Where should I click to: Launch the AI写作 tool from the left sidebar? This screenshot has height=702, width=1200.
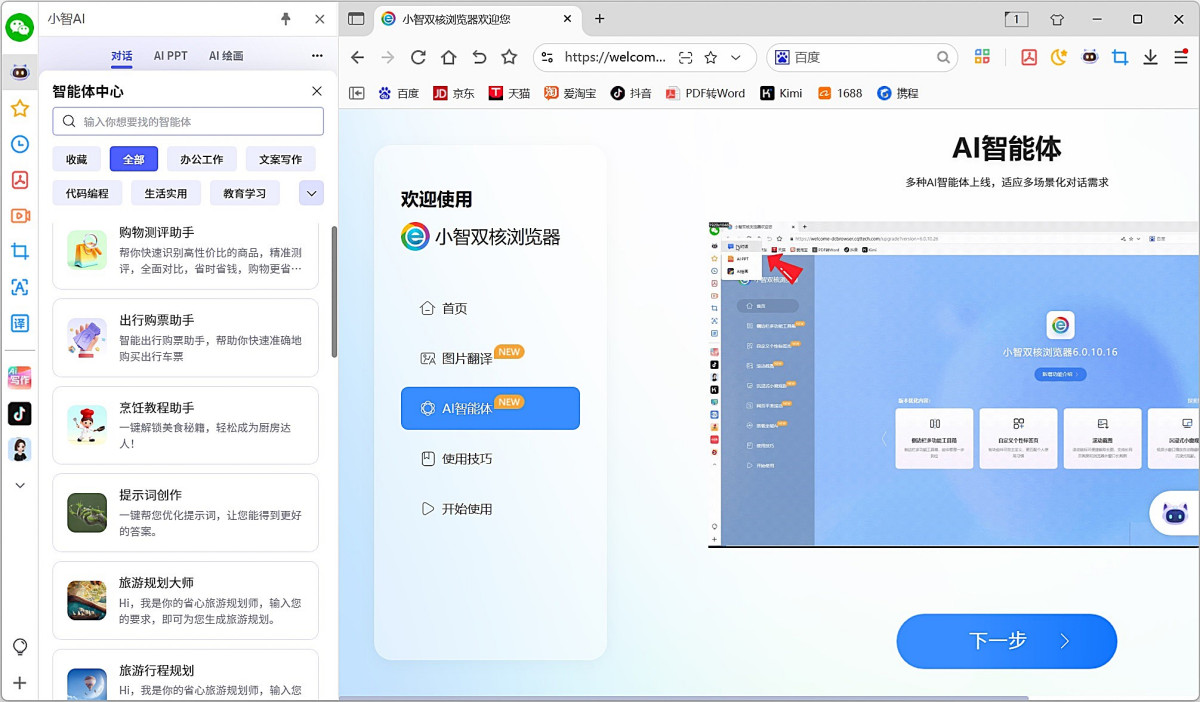click(x=20, y=378)
